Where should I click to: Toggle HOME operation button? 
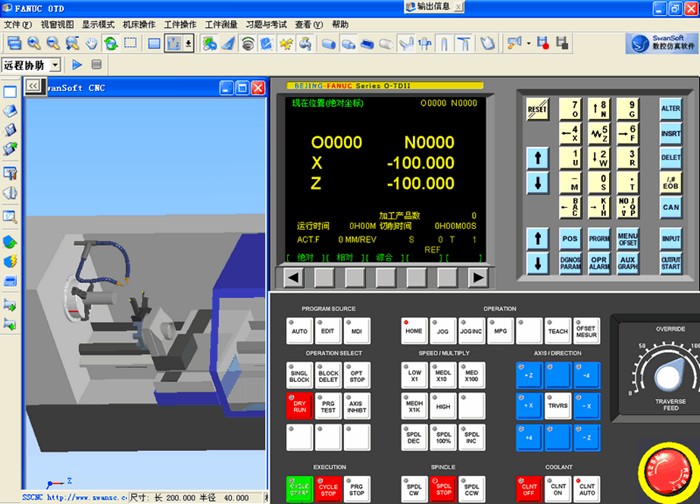click(414, 331)
